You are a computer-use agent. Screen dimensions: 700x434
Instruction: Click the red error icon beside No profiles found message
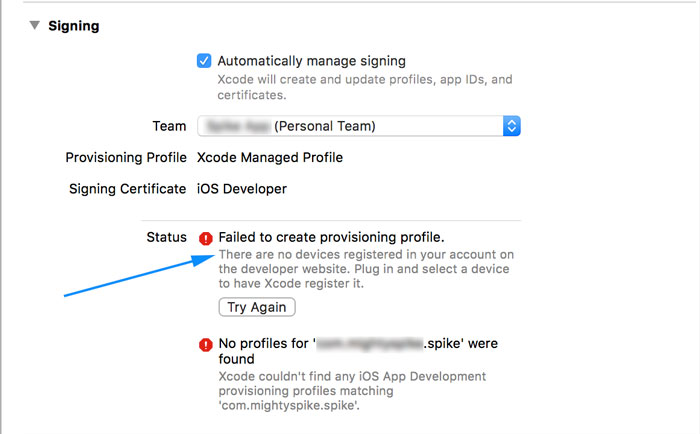point(205,345)
